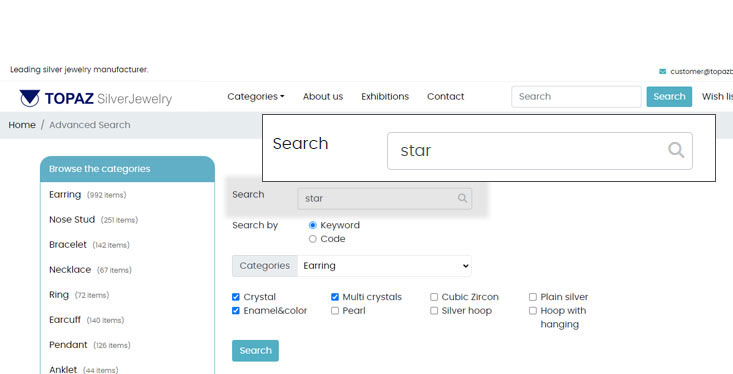Check the Hoop with hanging checkbox

tap(532, 310)
